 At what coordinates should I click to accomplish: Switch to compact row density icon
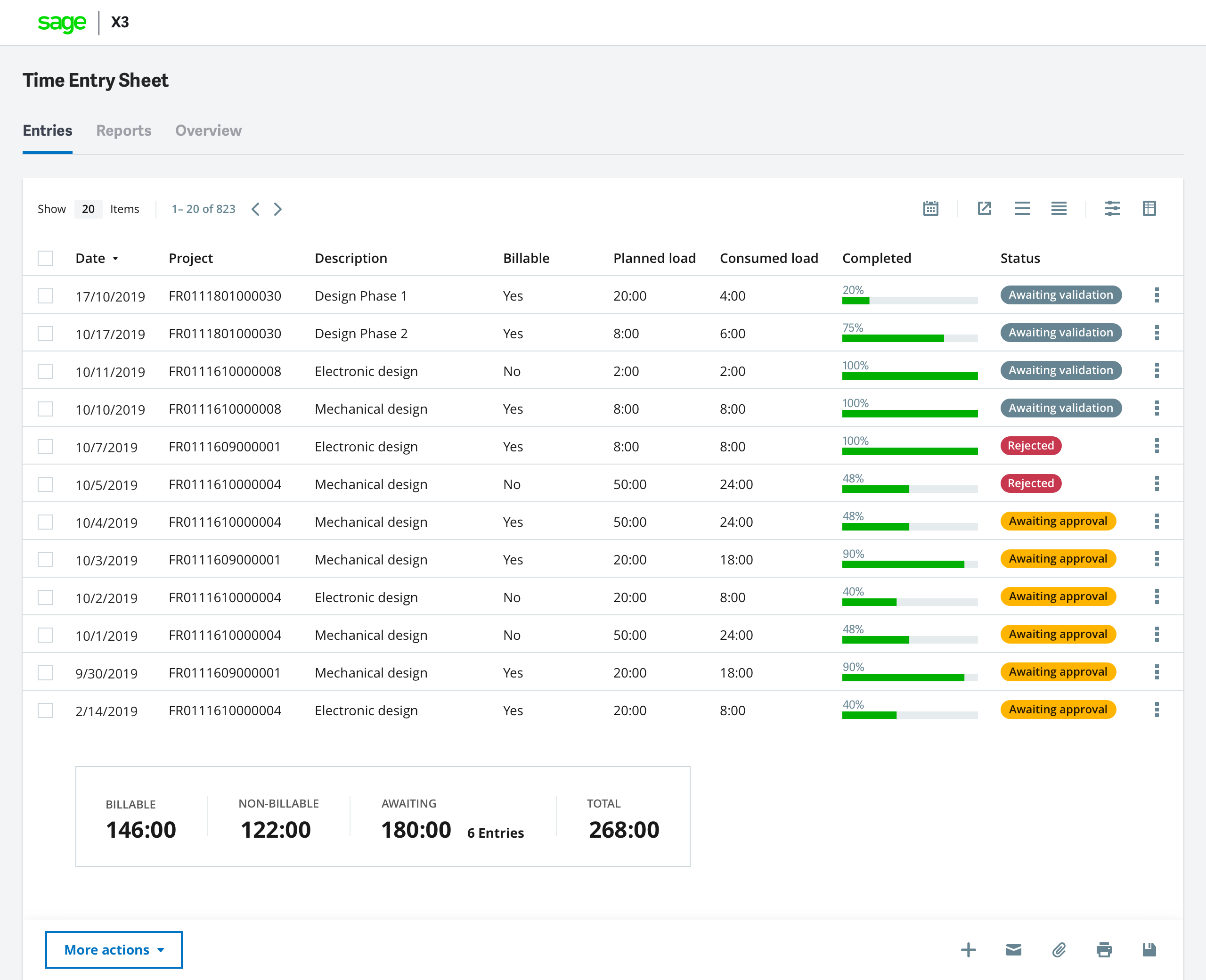click(x=1059, y=208)
